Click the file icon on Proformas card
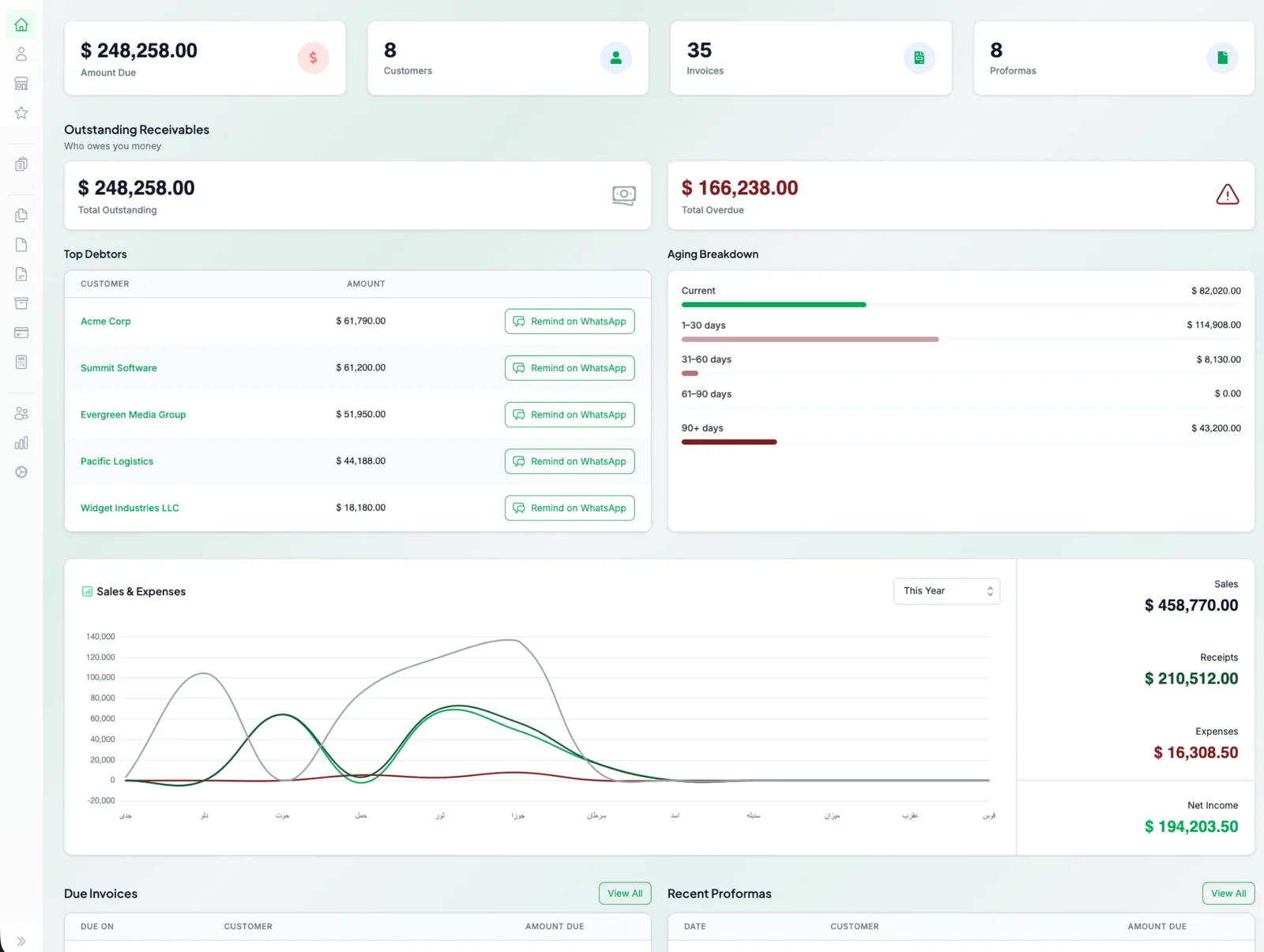 pos(1222,58)
